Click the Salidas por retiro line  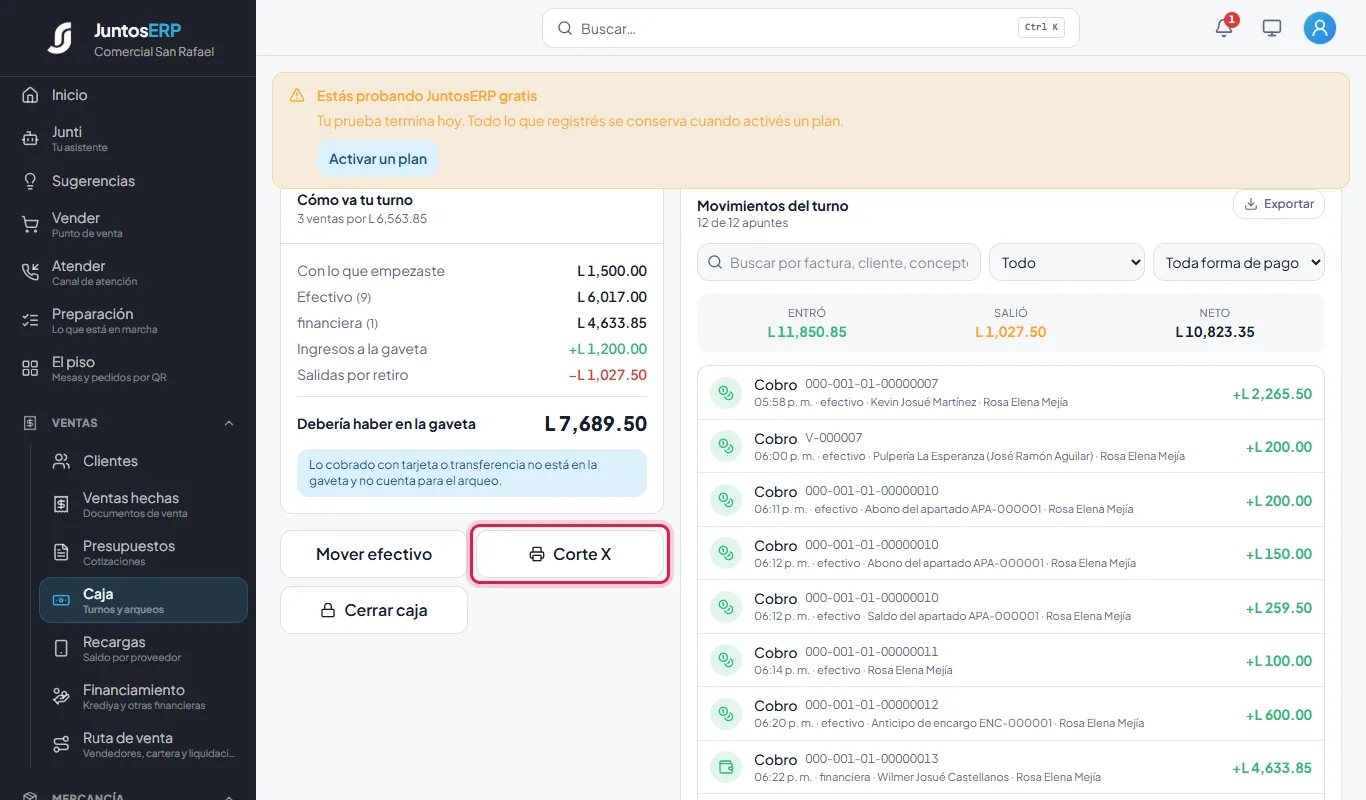pos(472,375)
